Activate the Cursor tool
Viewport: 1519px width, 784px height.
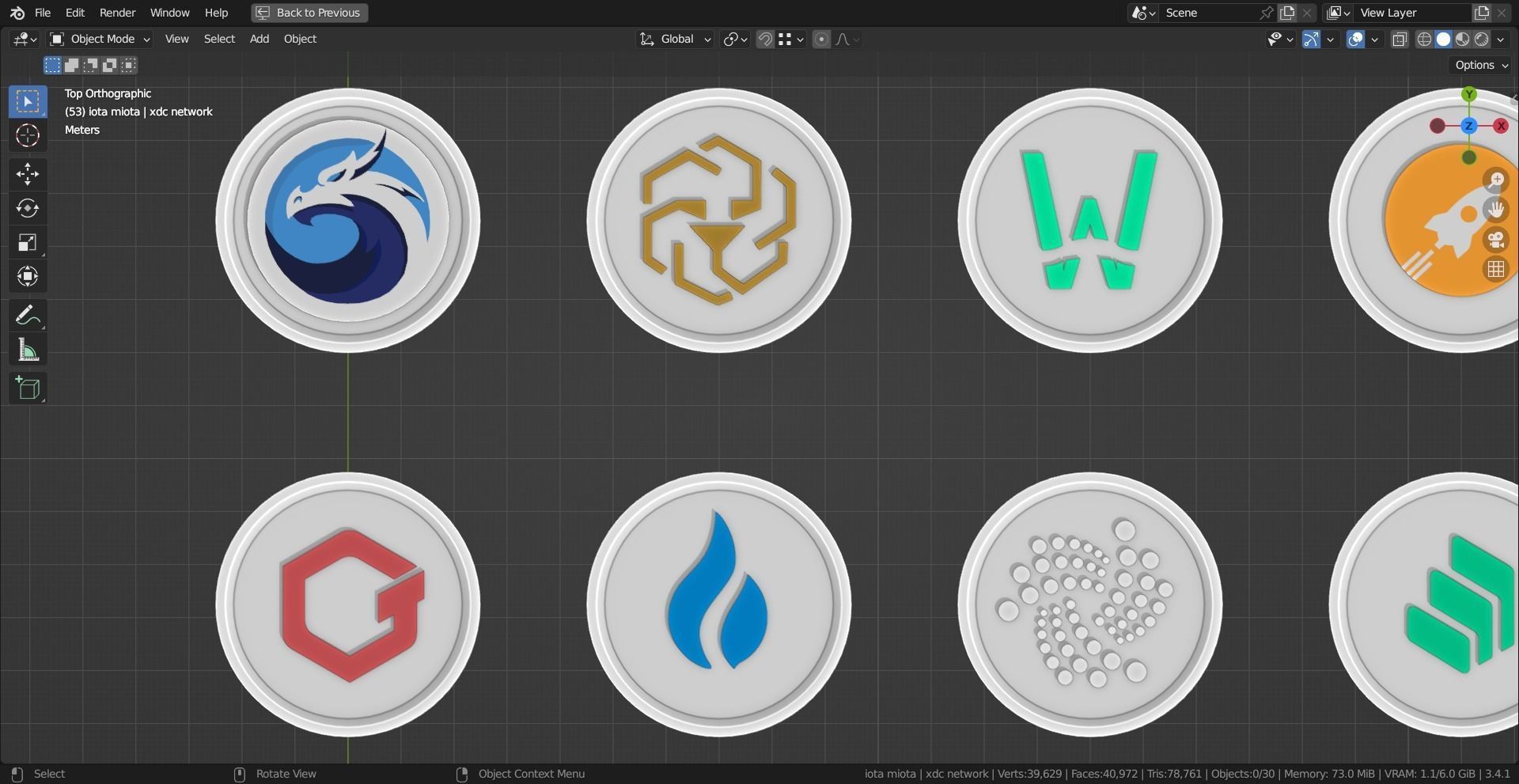(x=28, y=135)
